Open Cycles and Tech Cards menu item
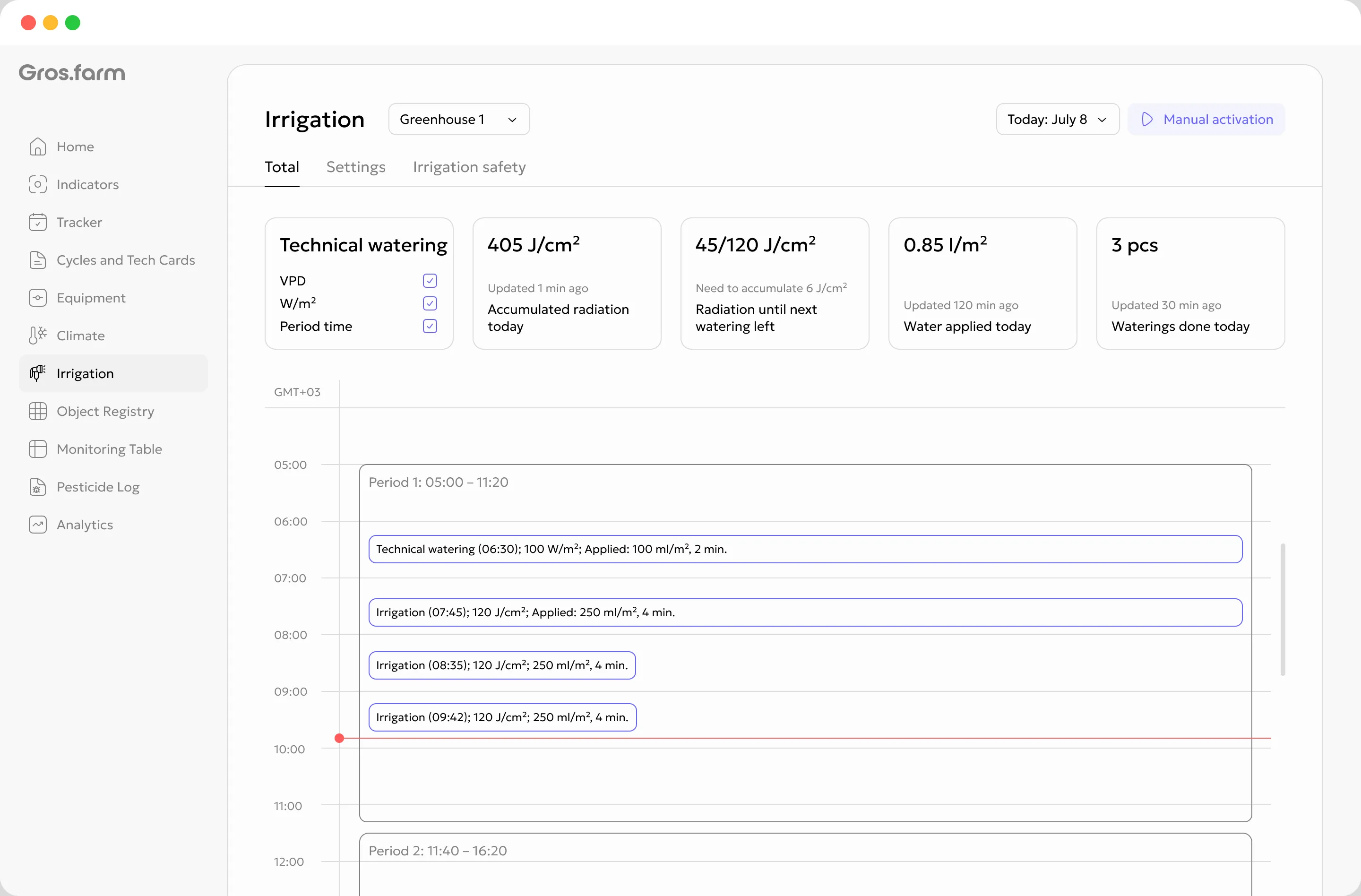 [113, 259]
